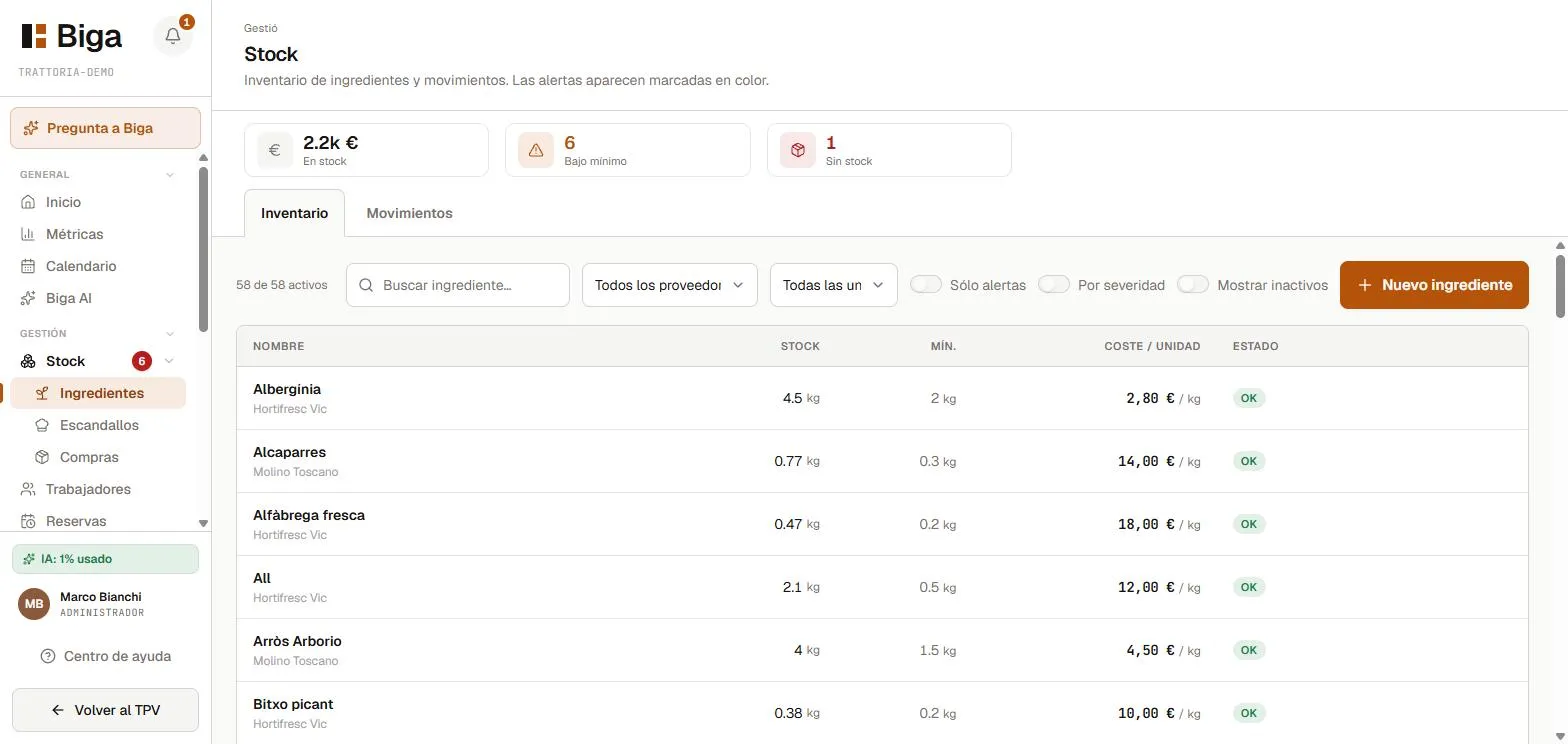Click the main page vertical scrollbar

[x=1561, y=286]
